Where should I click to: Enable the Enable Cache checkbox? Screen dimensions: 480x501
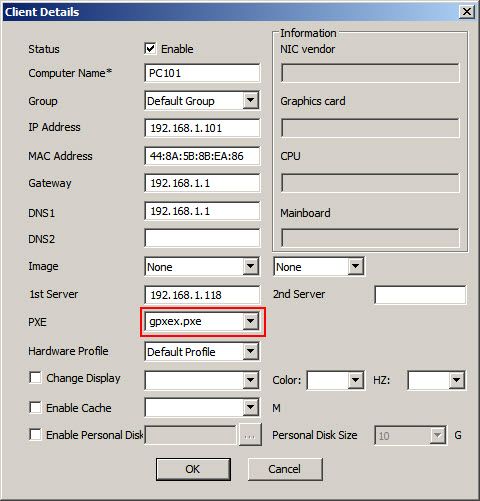click(x=35, y=408)
